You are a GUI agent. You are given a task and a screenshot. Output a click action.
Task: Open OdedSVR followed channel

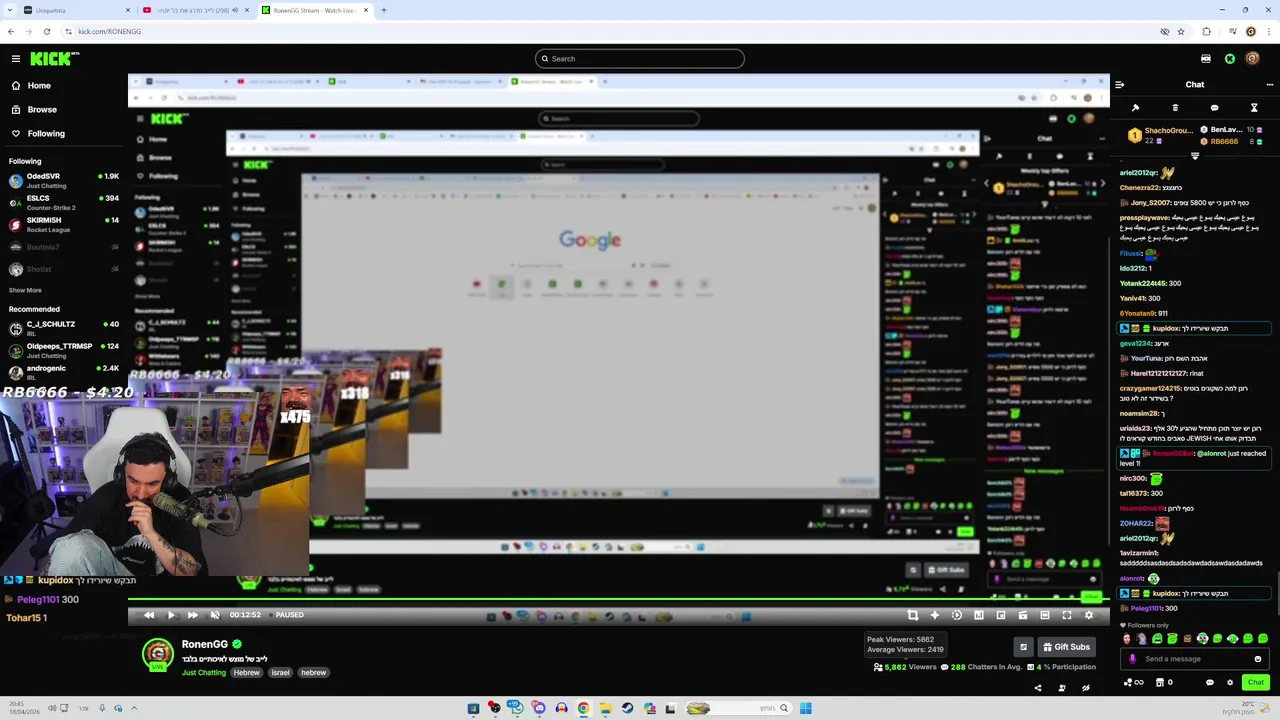click(64, 180)
